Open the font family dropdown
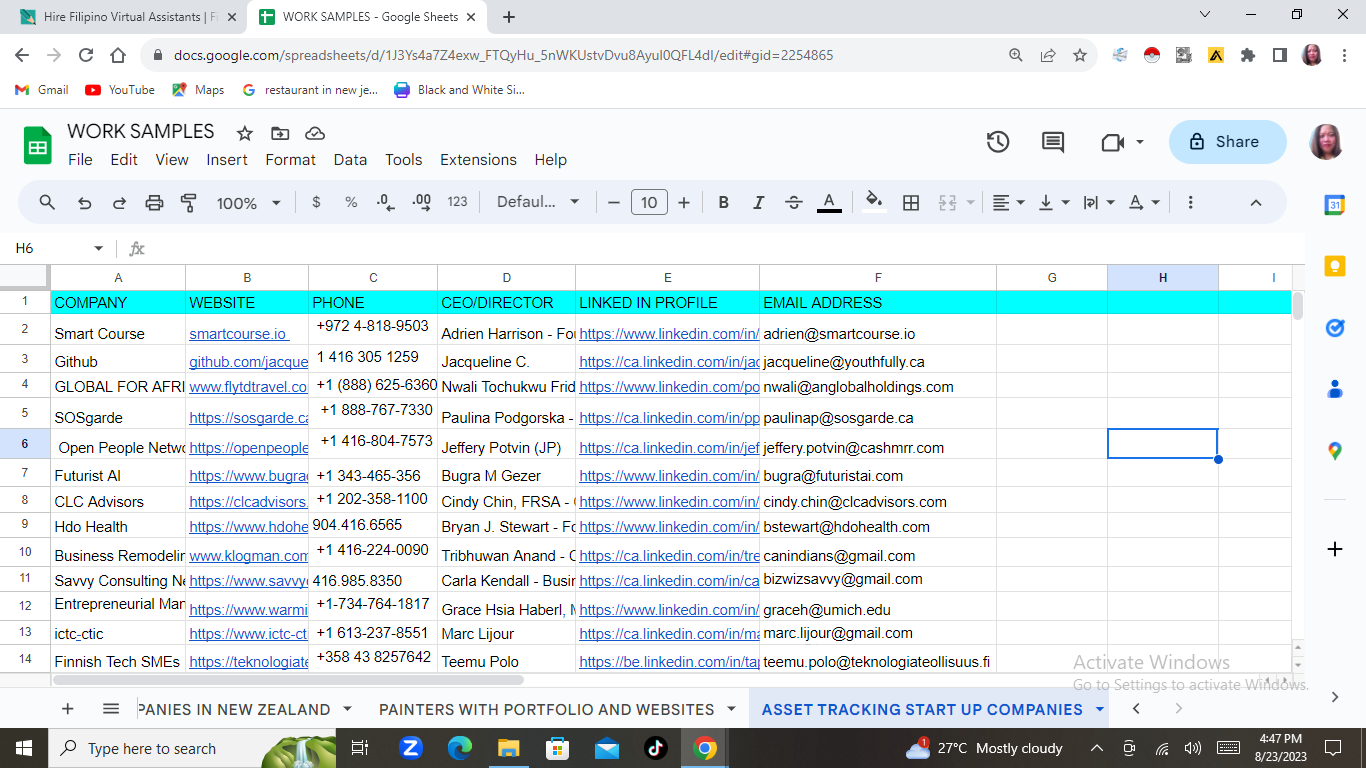Image resolution: width=1366 pixels, height=768 pixels. tap(538, 202)
